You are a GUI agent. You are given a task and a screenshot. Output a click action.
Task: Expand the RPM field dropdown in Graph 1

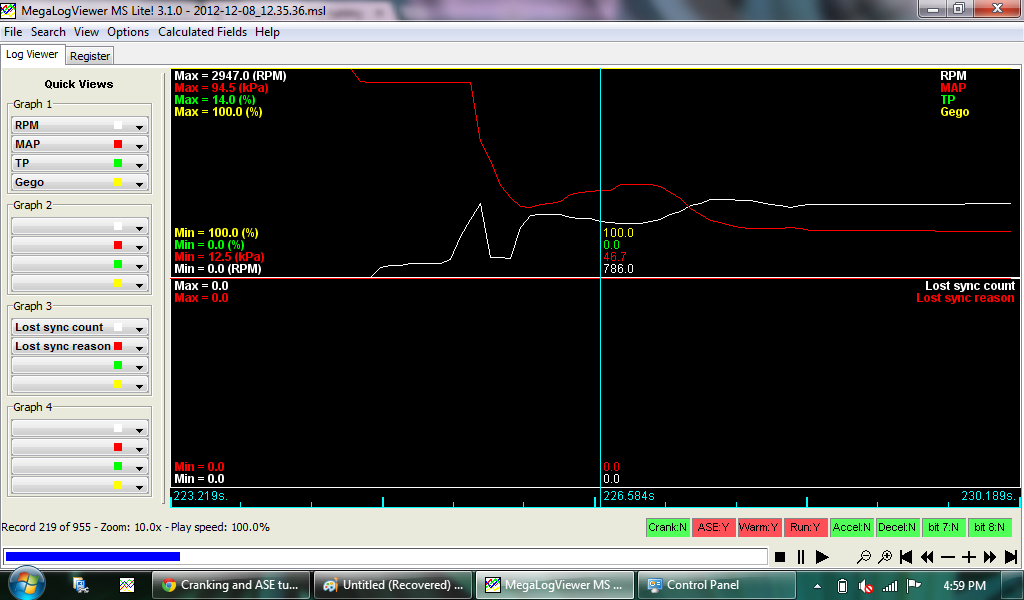coord(139,126)
